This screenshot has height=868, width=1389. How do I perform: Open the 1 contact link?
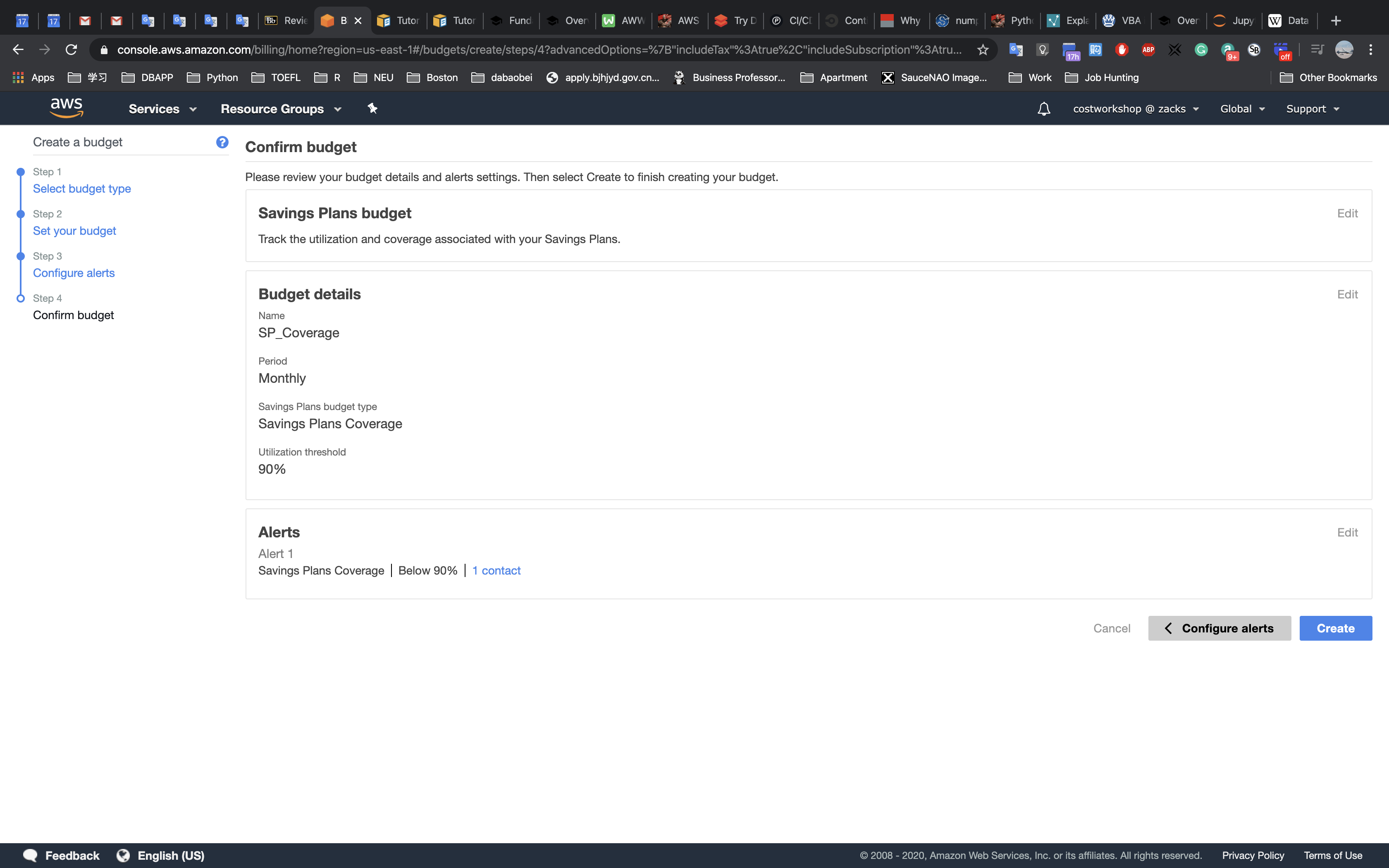pos(496,570)
